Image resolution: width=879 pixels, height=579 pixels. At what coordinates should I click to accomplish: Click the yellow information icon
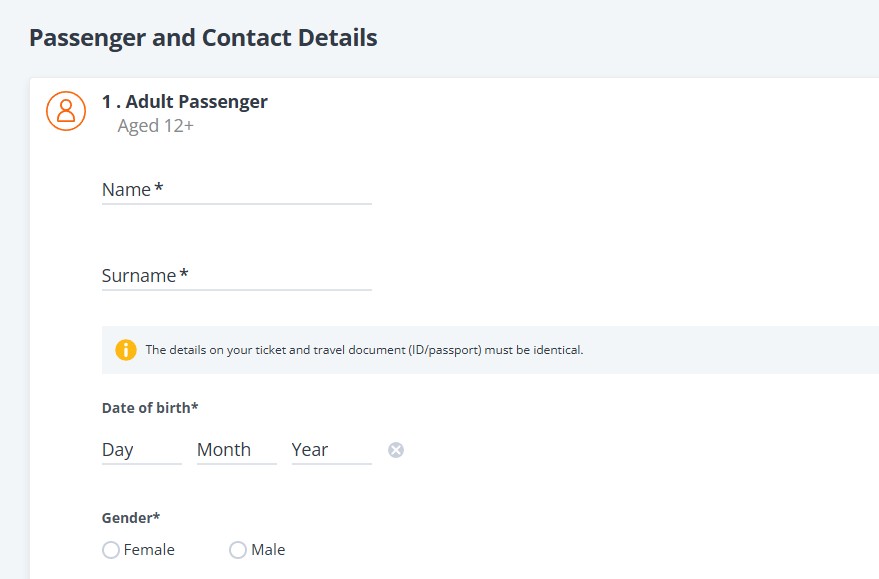click(126, 350)
